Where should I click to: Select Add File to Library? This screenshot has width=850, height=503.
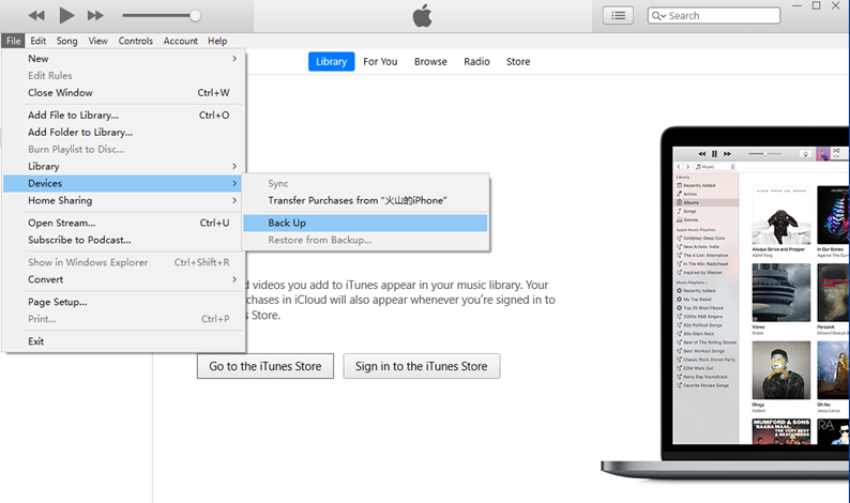point(124,115)
